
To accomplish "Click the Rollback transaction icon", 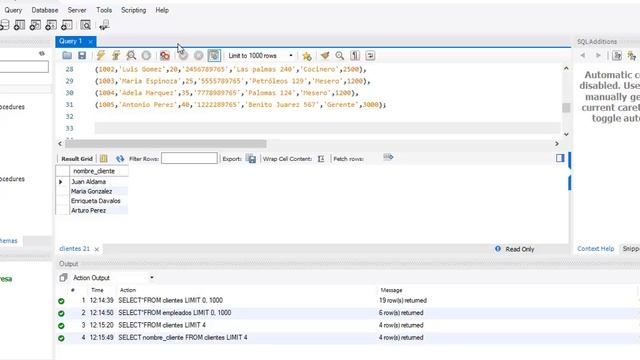I will pyautogui.click(x=198, y=56).
